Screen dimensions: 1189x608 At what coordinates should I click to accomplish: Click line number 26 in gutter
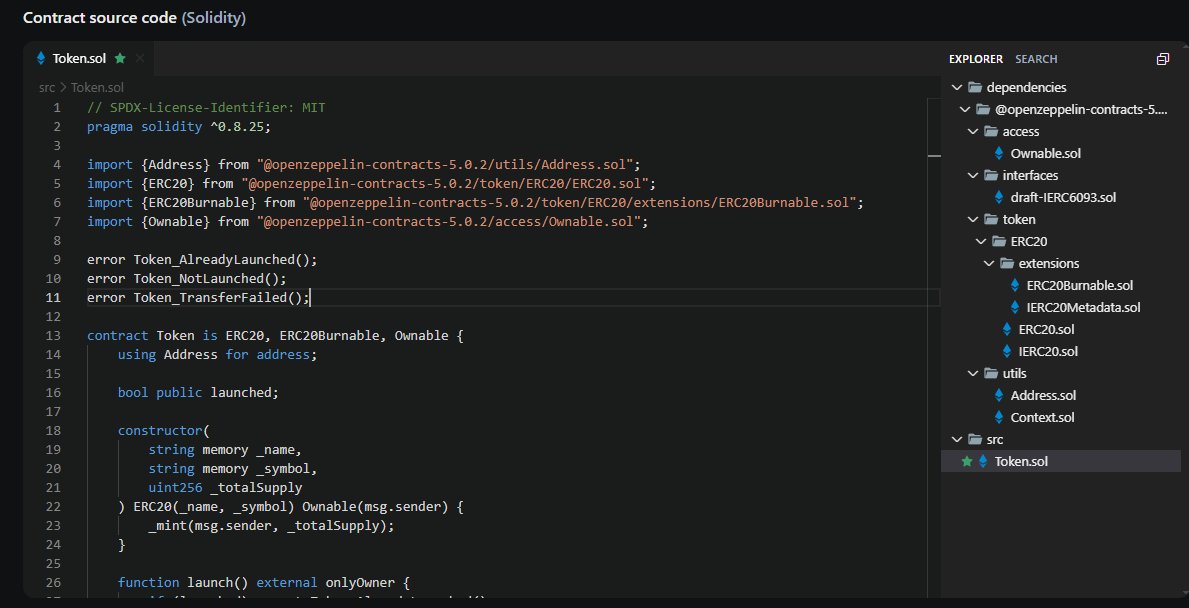click(x=53, y=583)
